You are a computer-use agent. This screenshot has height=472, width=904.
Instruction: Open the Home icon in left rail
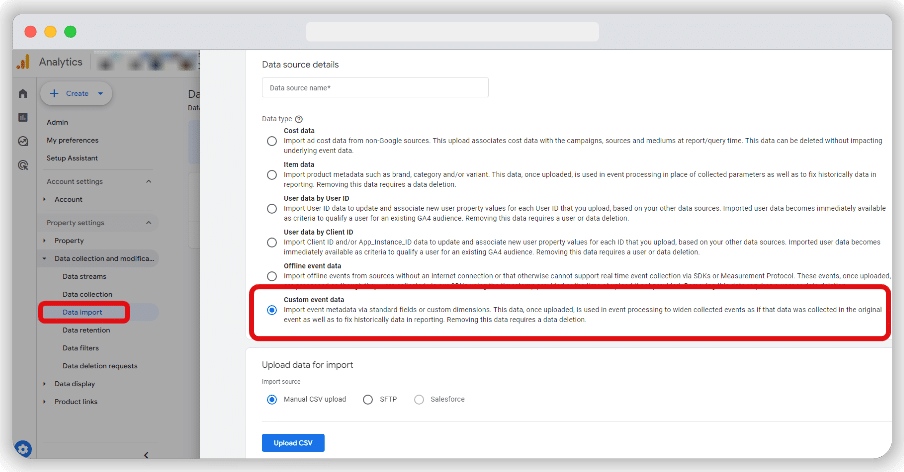point(23,93)
